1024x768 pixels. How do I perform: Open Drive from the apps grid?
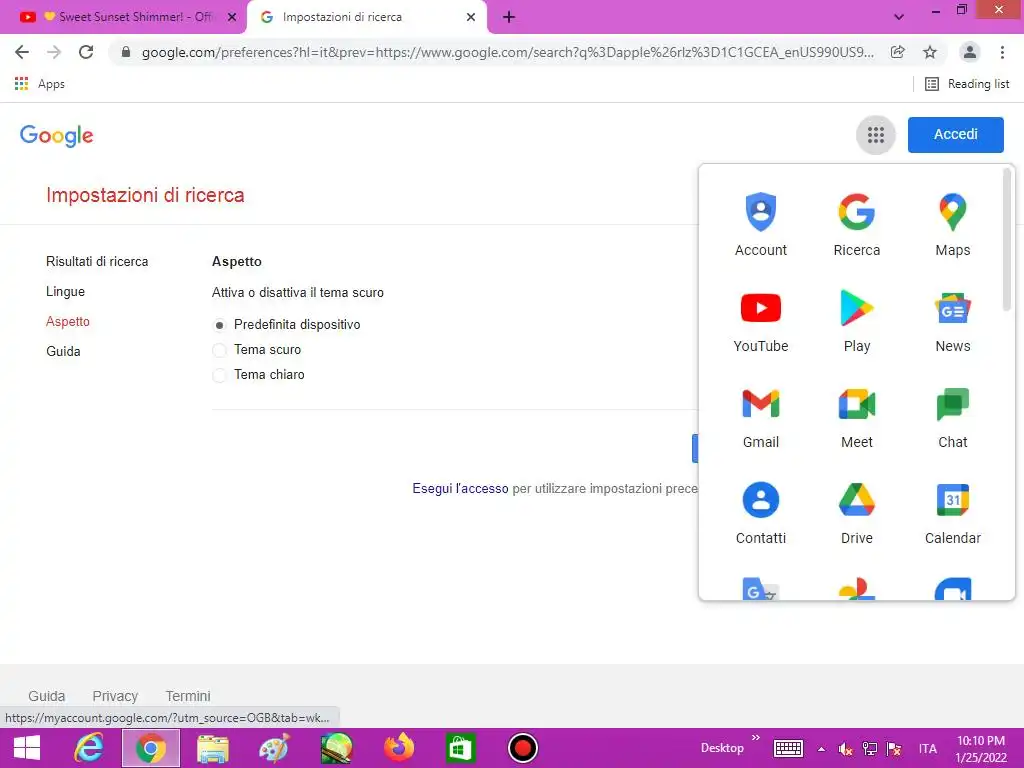(x=857, y=513)
